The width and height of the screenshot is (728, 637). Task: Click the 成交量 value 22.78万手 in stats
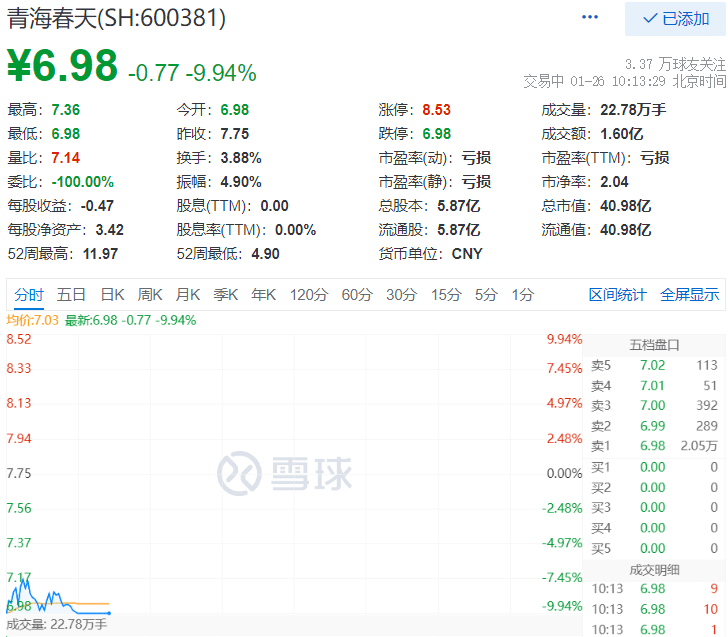coord(633,110)
